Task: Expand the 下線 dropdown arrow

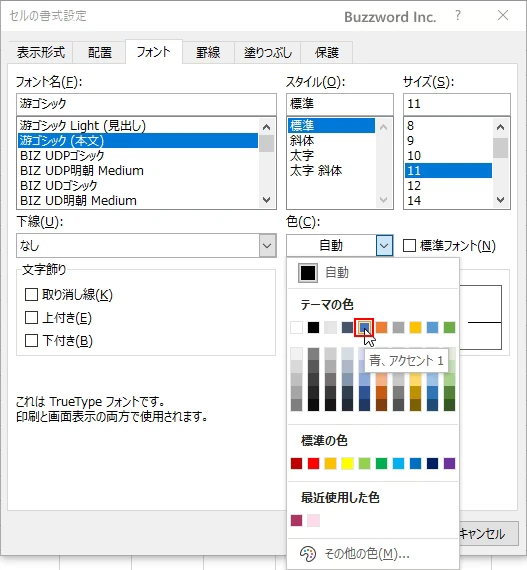Action: [267, 246]
